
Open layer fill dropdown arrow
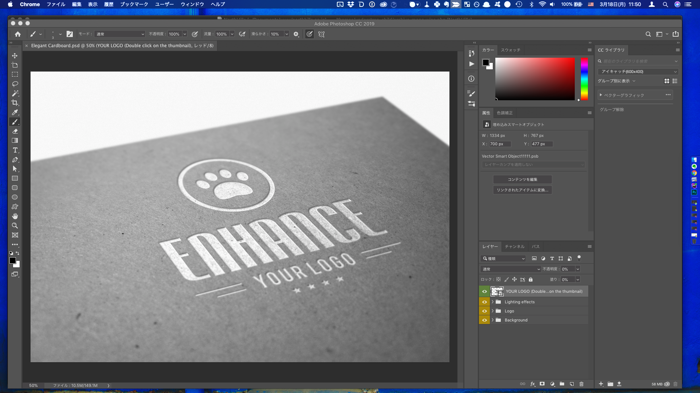(x=578, y=280)
